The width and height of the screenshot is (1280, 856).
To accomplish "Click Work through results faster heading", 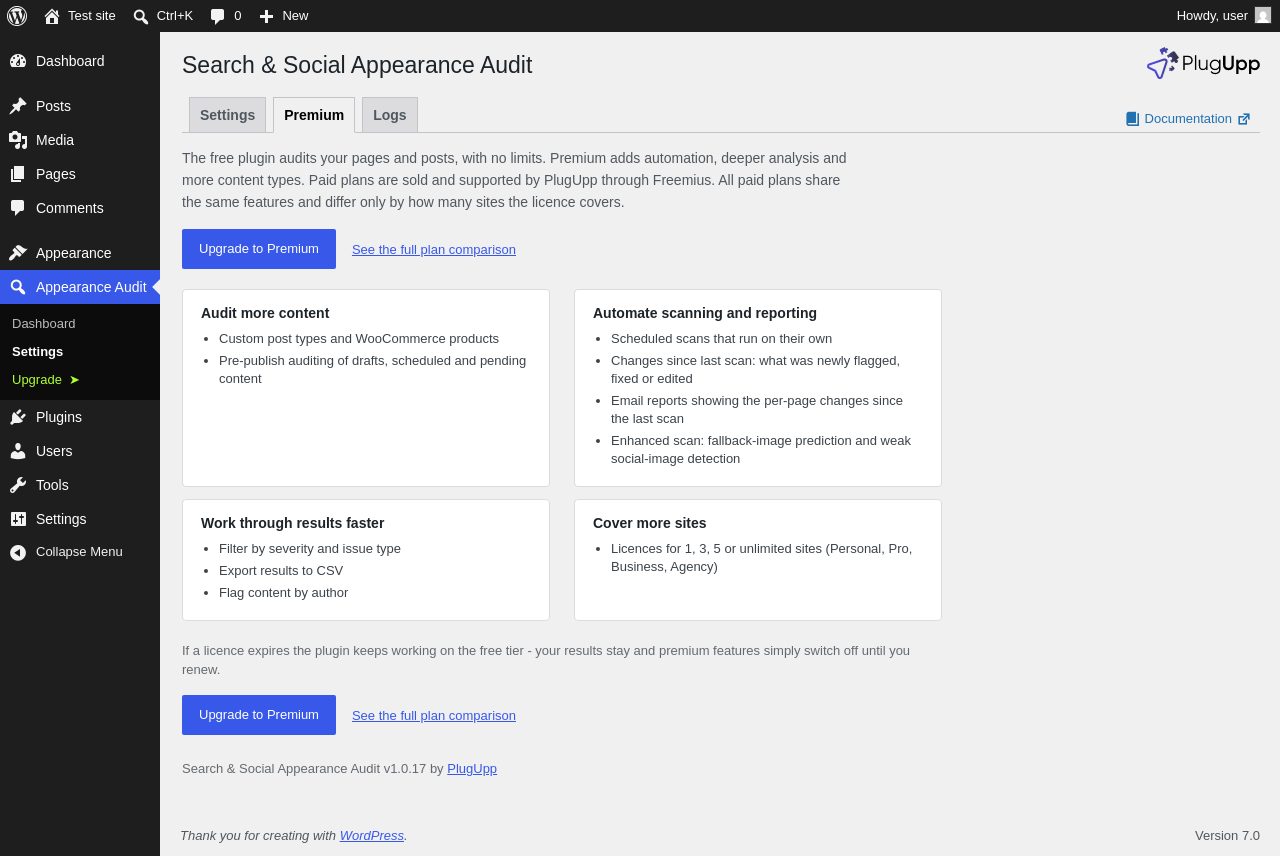I will pos(293,523).
